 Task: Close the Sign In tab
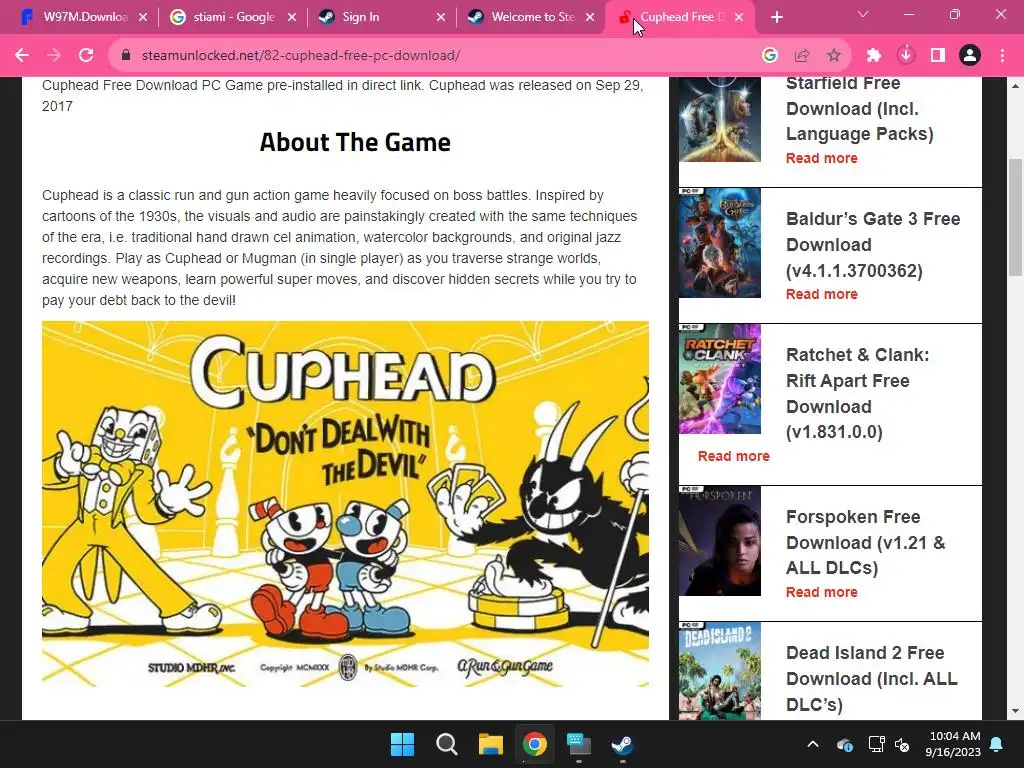pos(441,17)
